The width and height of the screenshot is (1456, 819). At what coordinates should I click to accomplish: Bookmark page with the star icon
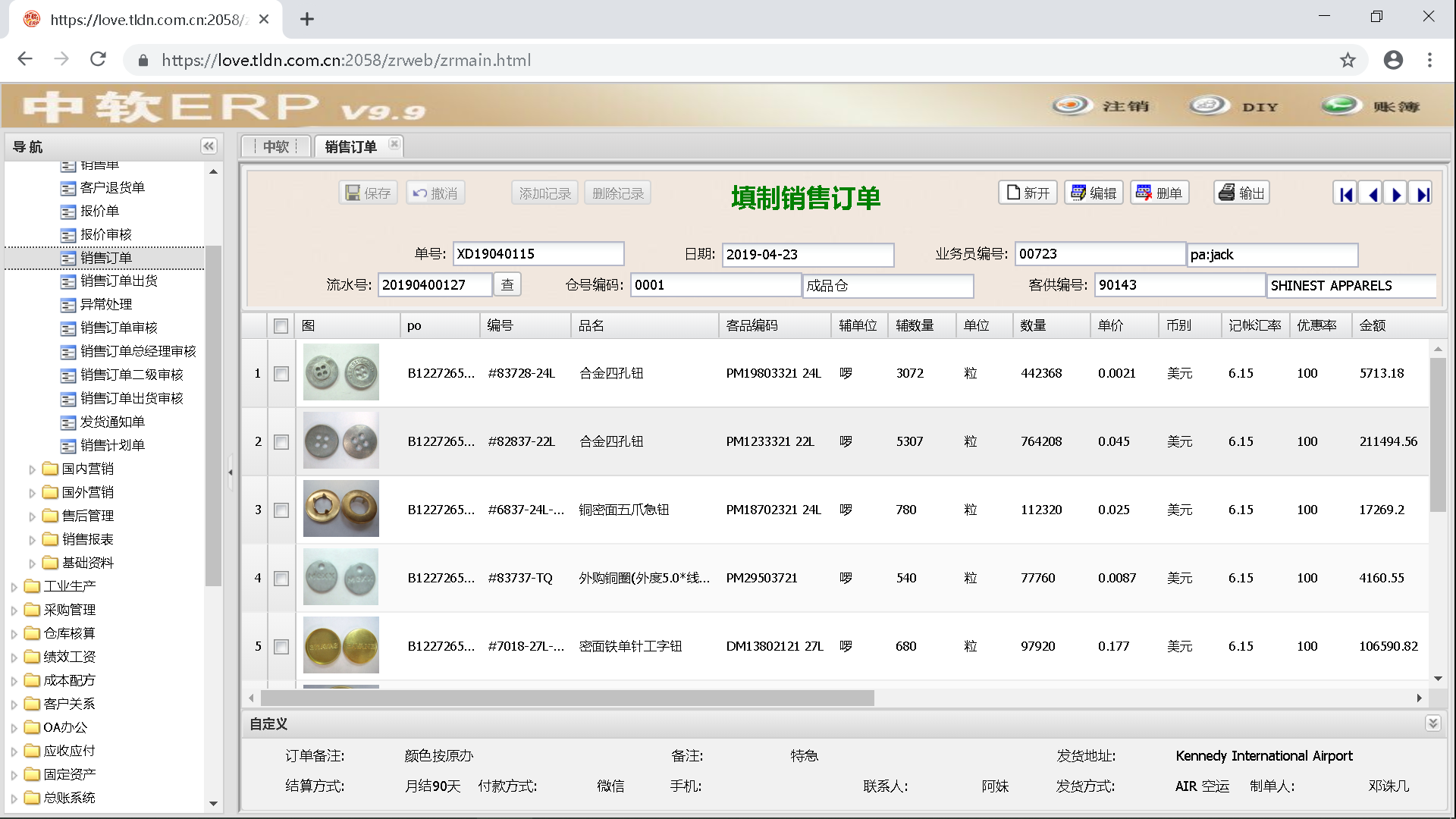[x=1348, y=60]
